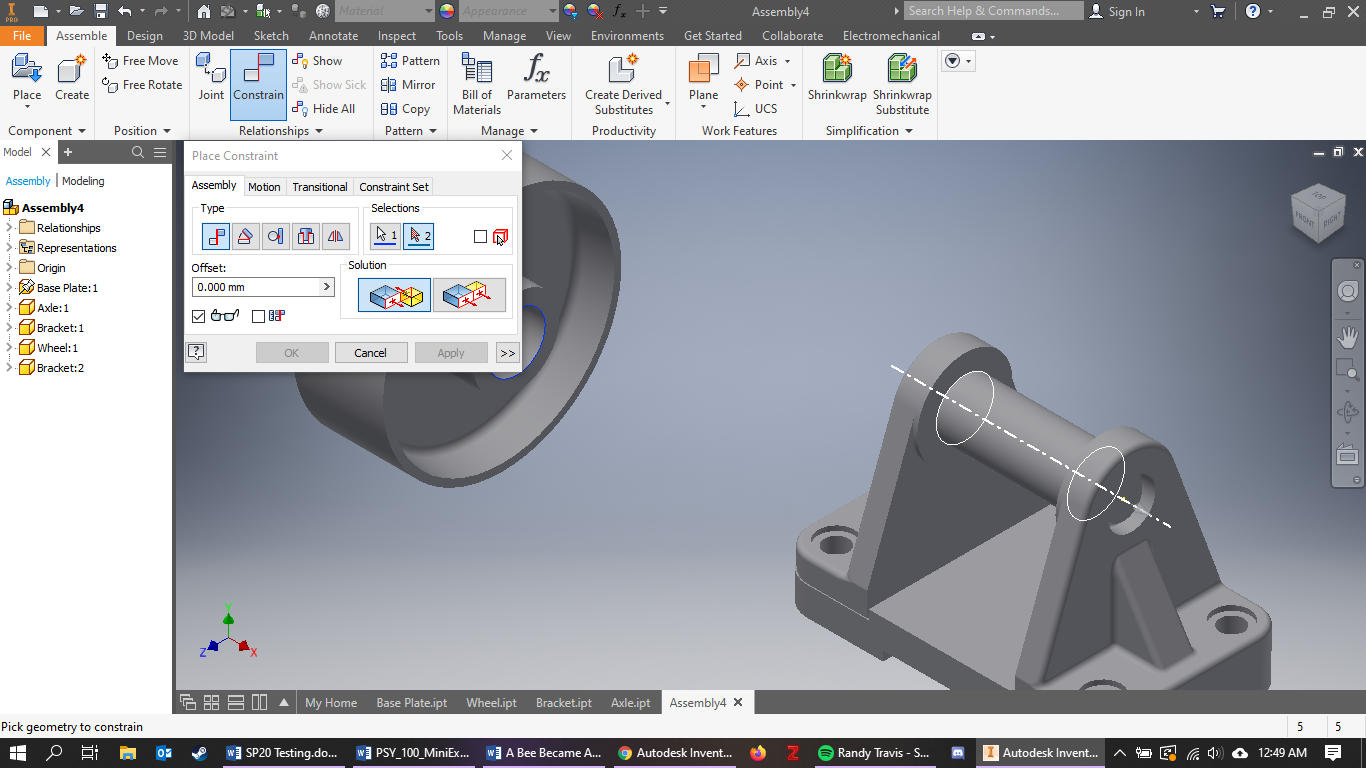Click Sign In
Screen dimensions: 1366x768
(1117, 11)
